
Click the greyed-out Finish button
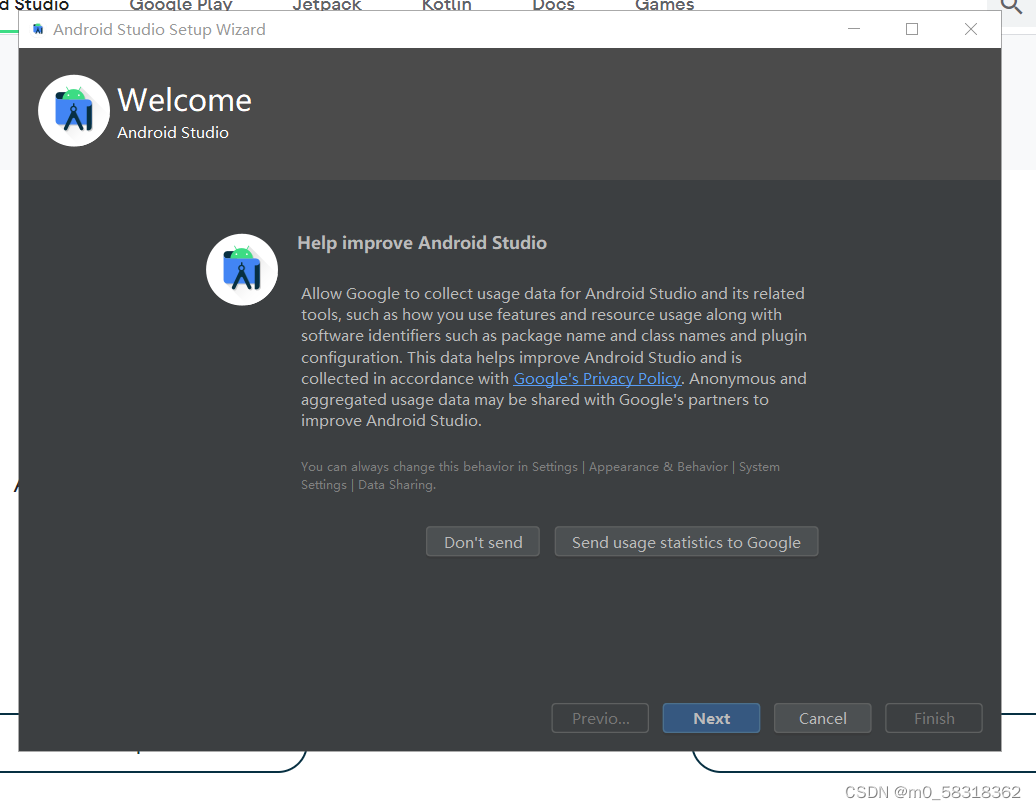pyautogui.click(x=934, y=718)
